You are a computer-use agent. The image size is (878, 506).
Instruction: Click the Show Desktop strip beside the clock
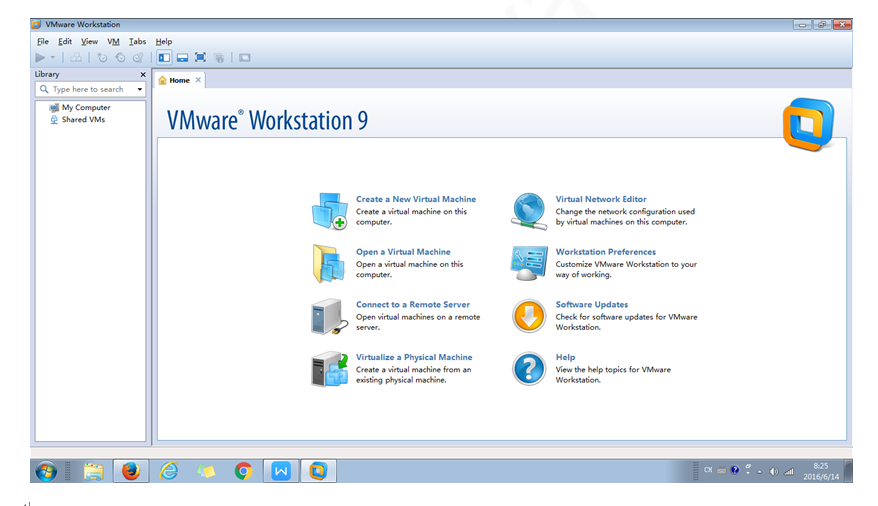pyautogui.click(x=848, y=471)
